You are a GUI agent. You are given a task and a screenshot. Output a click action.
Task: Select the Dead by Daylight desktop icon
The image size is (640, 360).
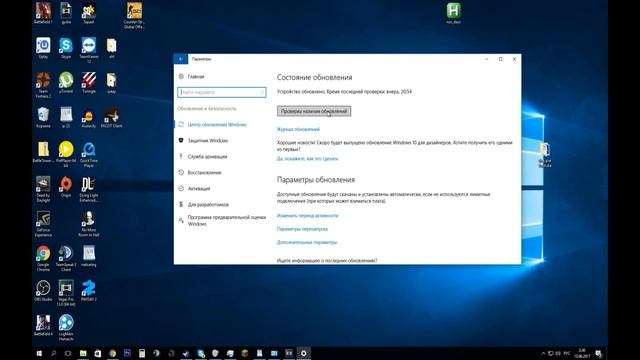click(43, 189)
